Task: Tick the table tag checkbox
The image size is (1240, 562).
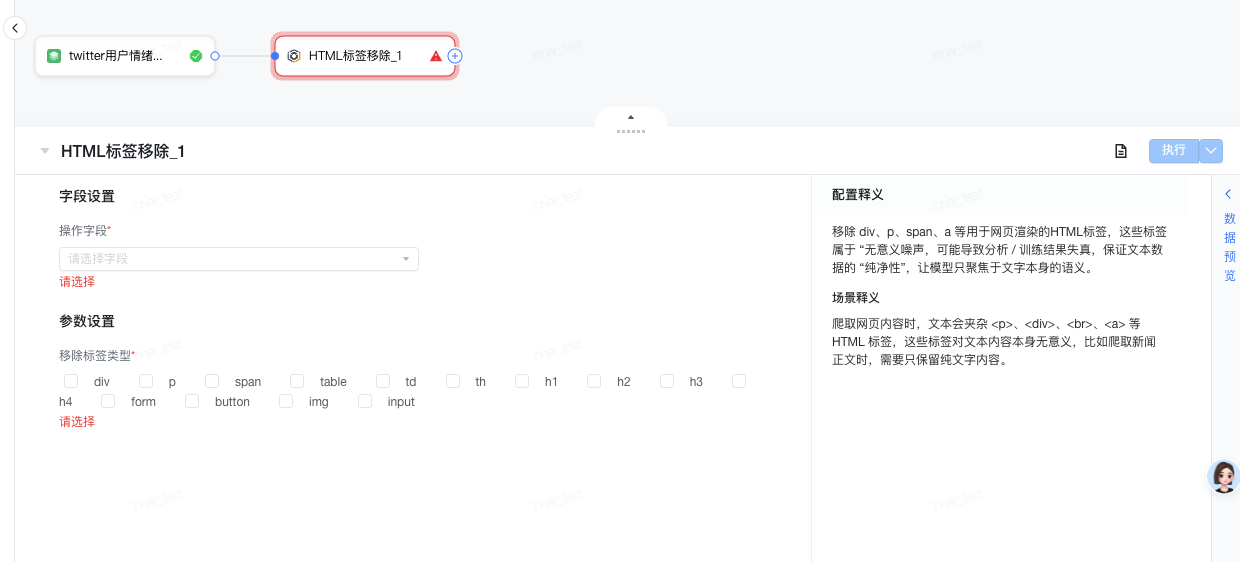Action: (297, 381)
